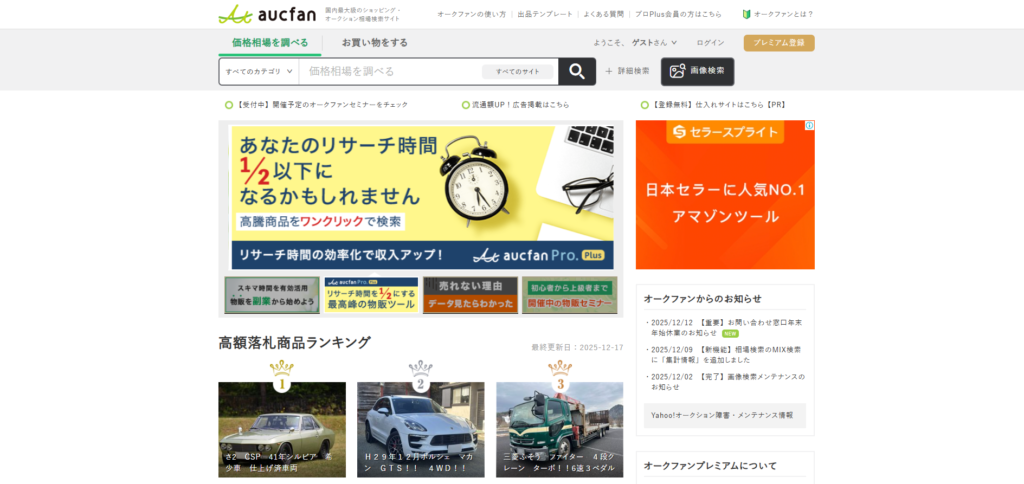Viewport: 1024px width, 484px height.
Task: Click the plus icon for advanced search
Action: coord(608,71)
